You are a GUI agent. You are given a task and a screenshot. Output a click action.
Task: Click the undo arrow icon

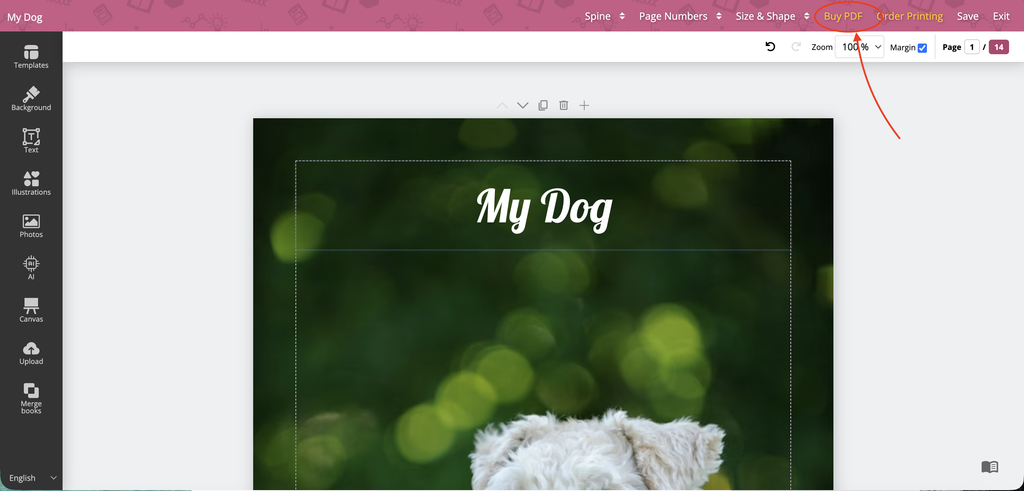(771, 47)
